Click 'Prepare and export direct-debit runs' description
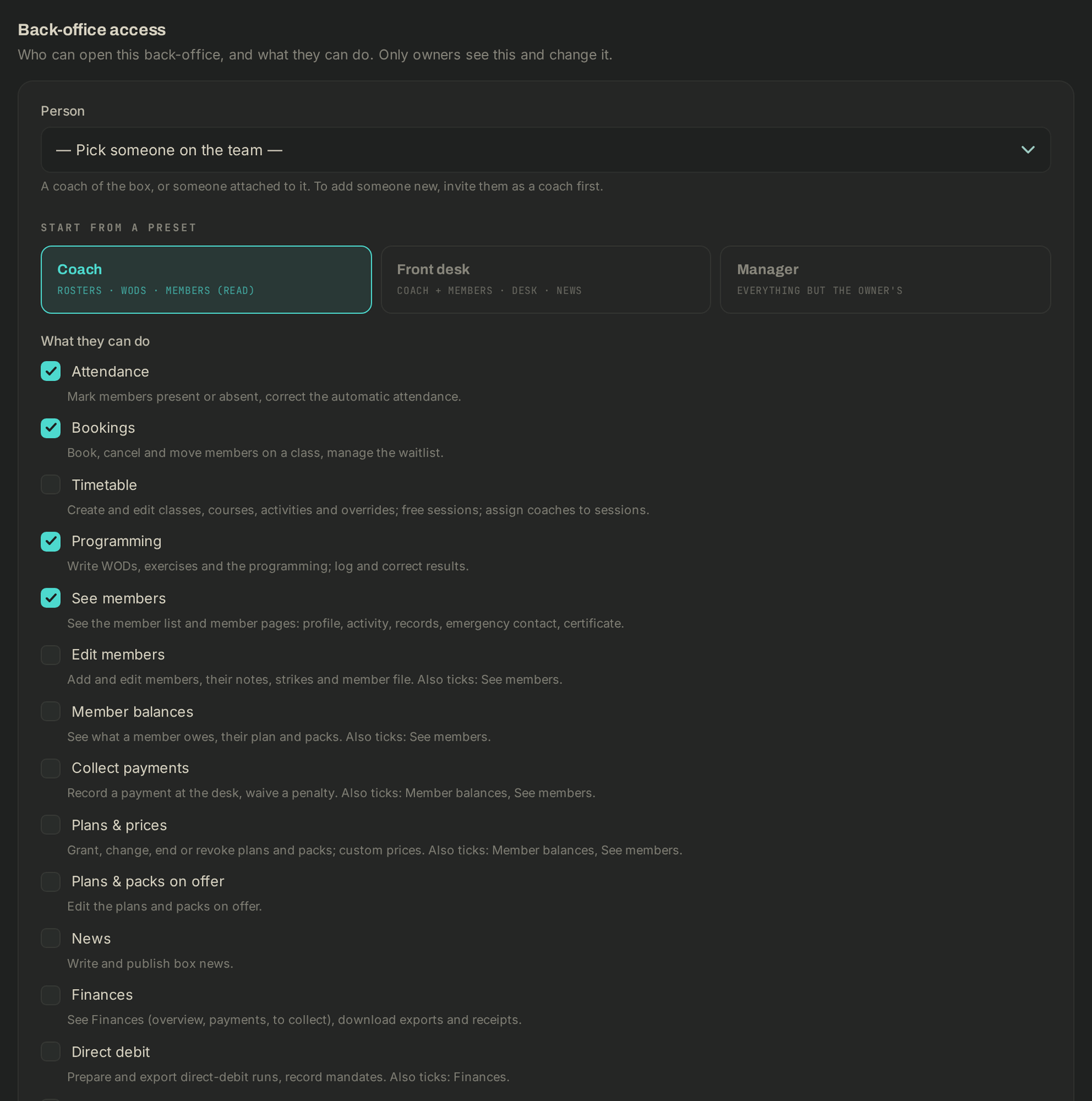 tap(288, 1076)
